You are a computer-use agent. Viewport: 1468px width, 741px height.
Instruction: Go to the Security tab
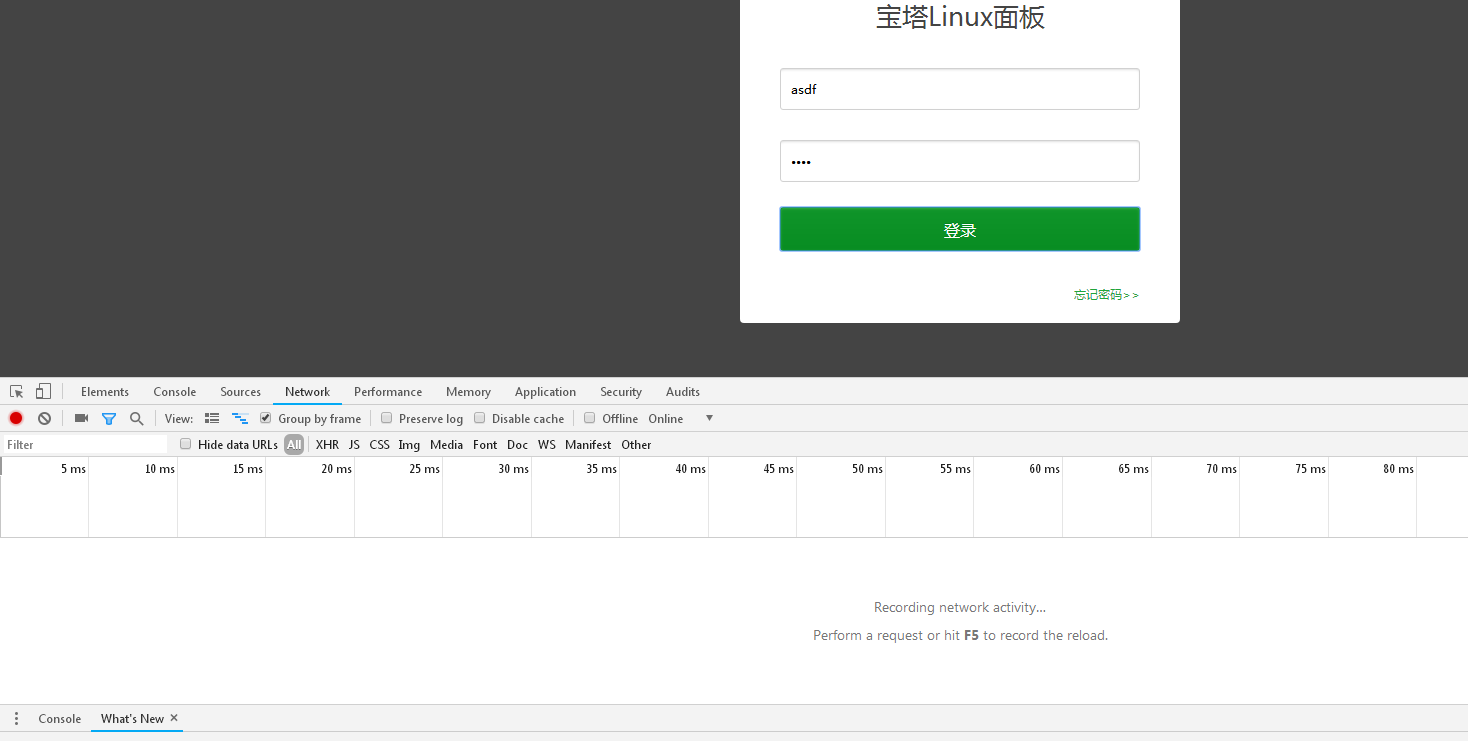coord(621,392)
